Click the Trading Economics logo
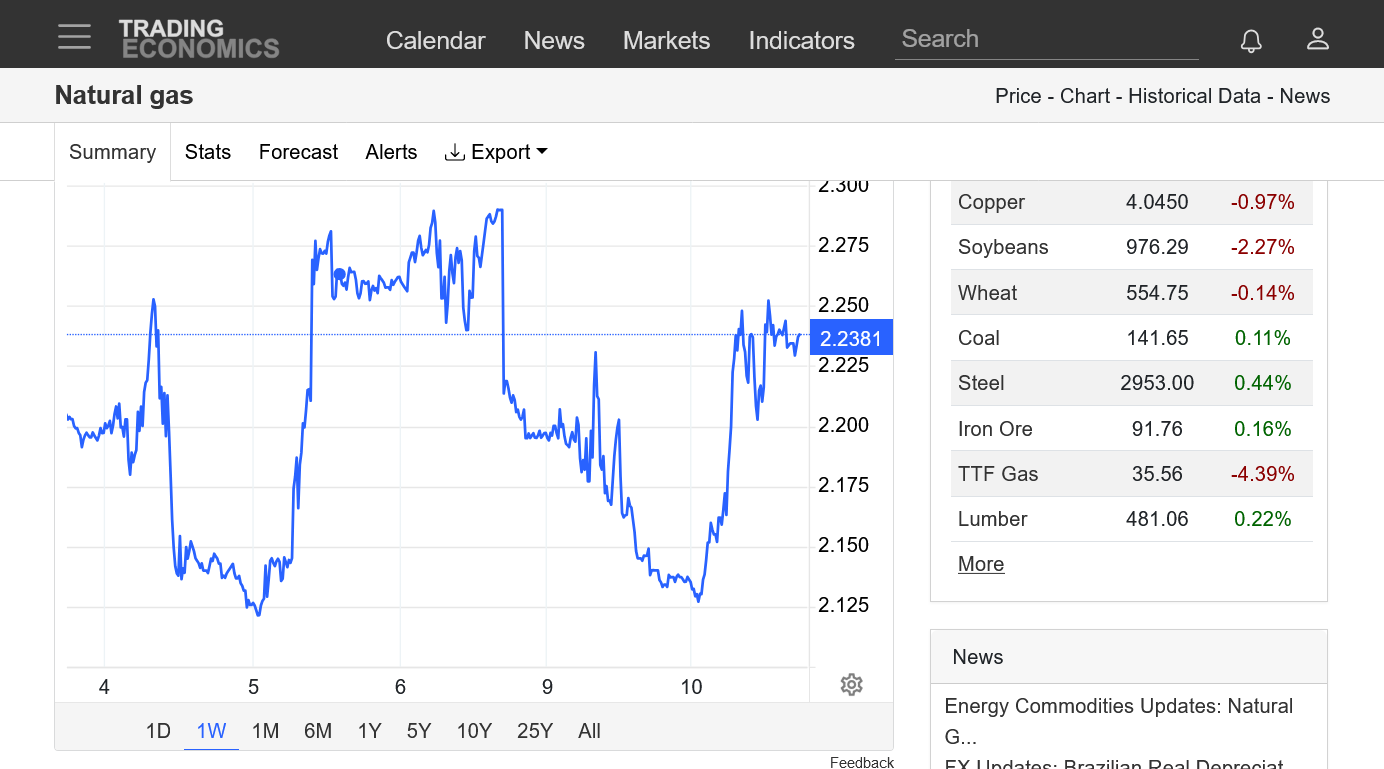The width and height of the screenshot is (1384, 769). (x=199, y=39)
